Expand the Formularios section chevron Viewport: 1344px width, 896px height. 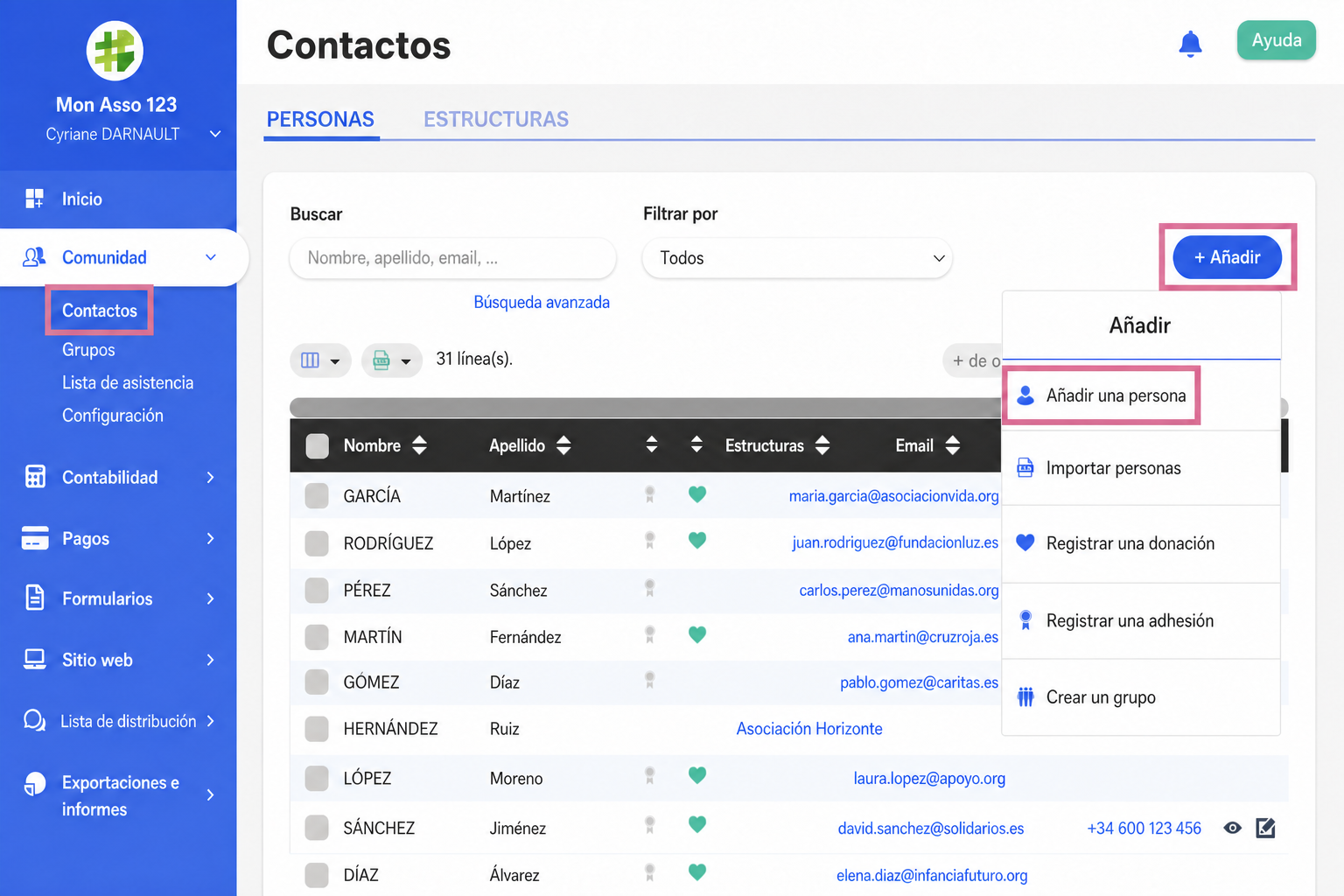click(x=210, y=598)
